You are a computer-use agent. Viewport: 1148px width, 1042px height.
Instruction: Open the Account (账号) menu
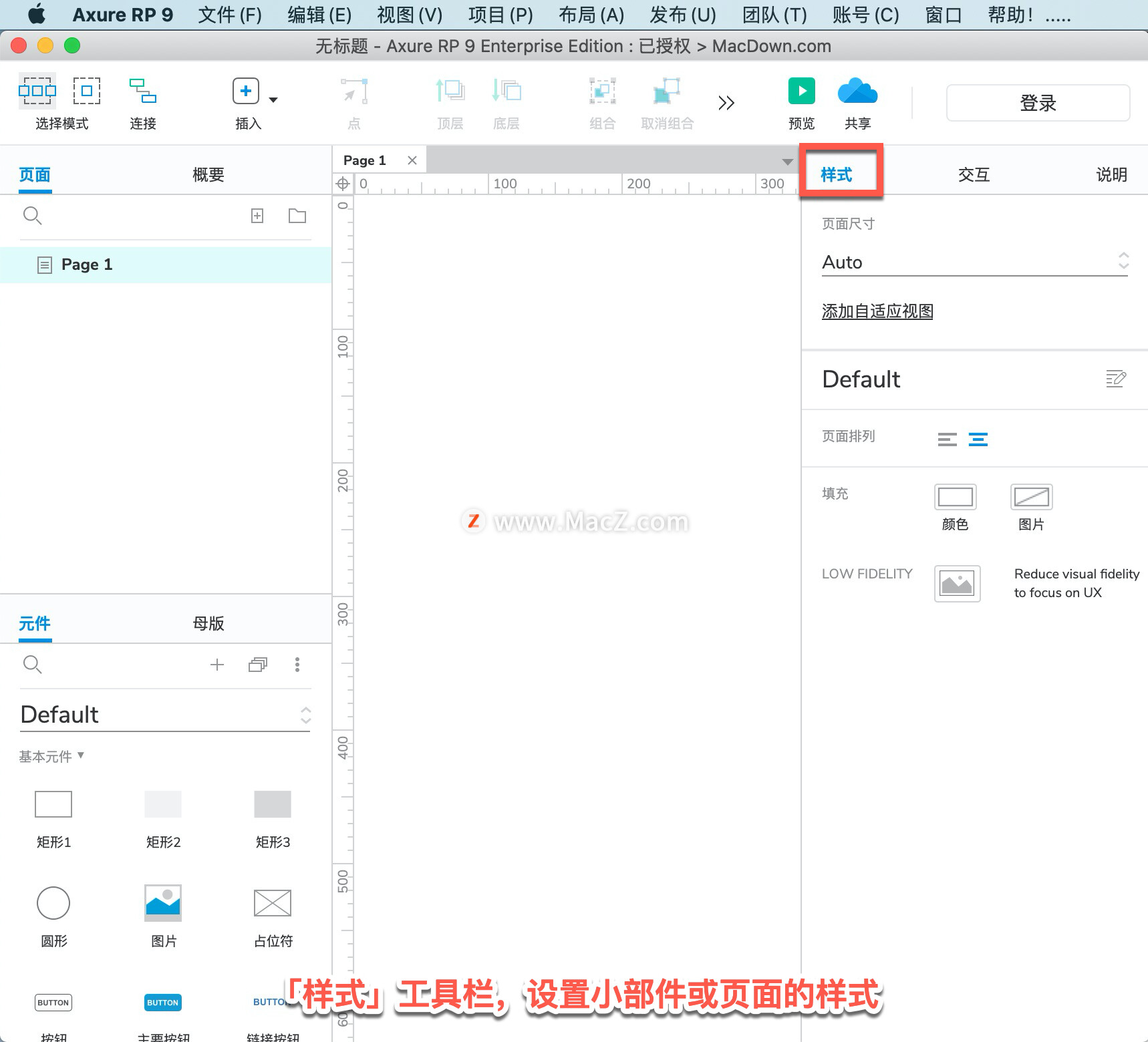[865, 15]
